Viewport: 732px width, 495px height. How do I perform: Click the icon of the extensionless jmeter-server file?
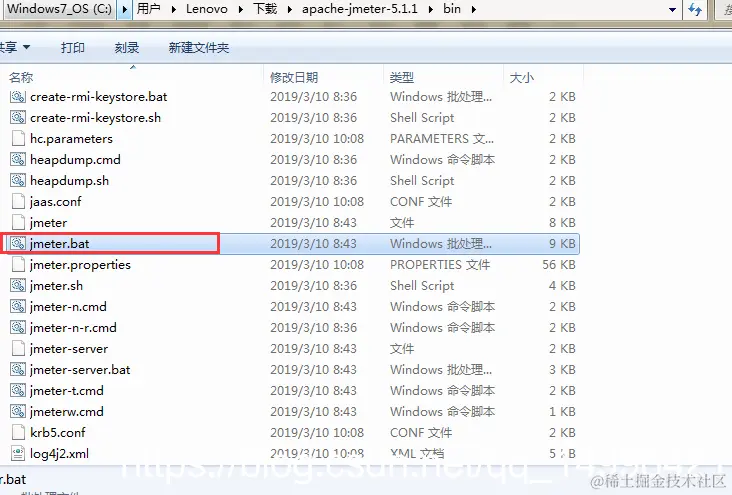tap(18, 349)
